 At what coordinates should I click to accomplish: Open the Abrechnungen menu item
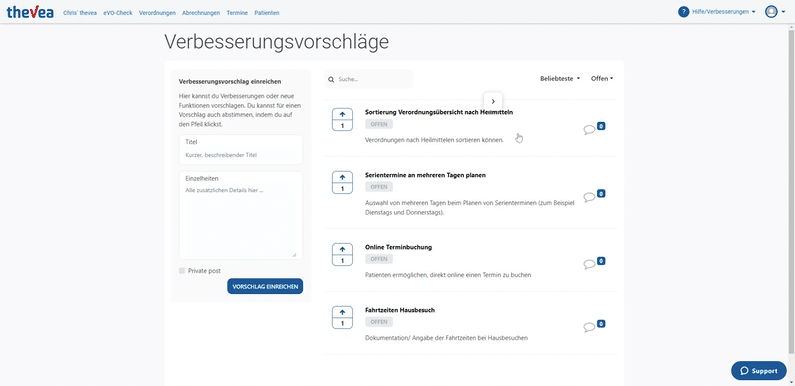point(201,13)
